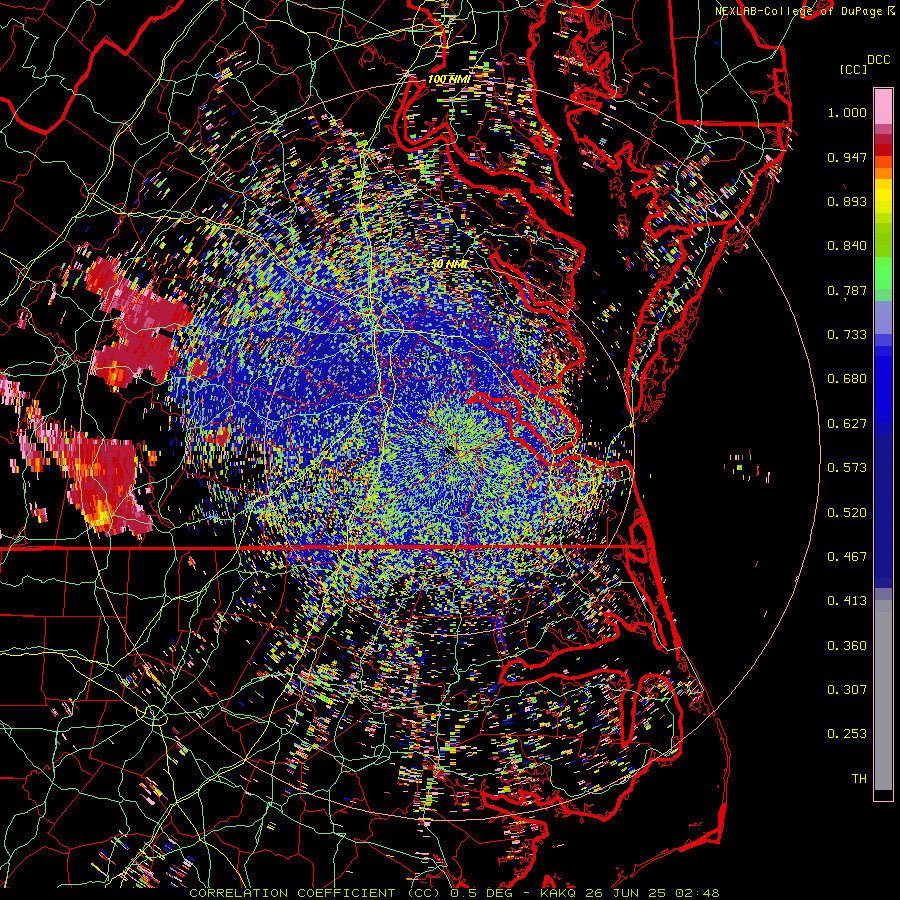The height and width of the screenshot is (900, 900).
Task: Click the 0.840 legend value
Action: pyautogui.click(x=847, y=246)
